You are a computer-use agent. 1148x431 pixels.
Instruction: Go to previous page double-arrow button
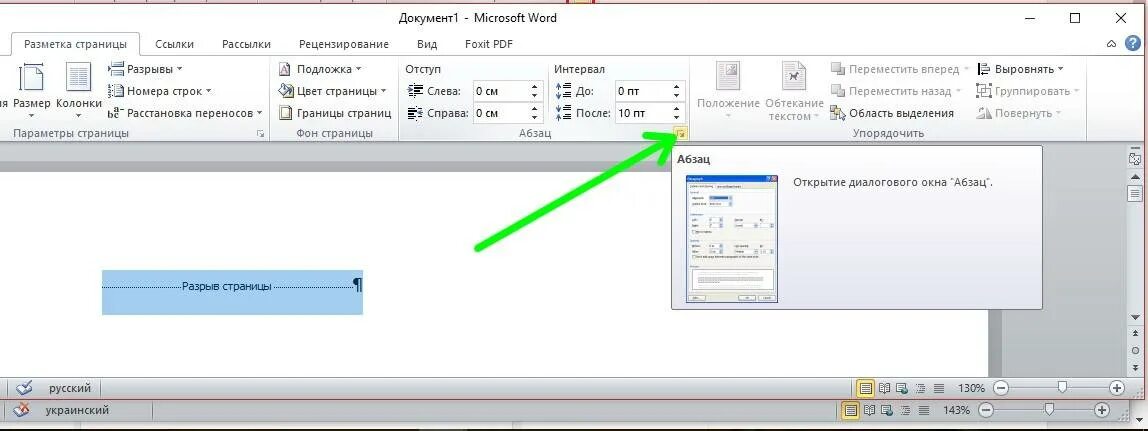point(1136,334)
